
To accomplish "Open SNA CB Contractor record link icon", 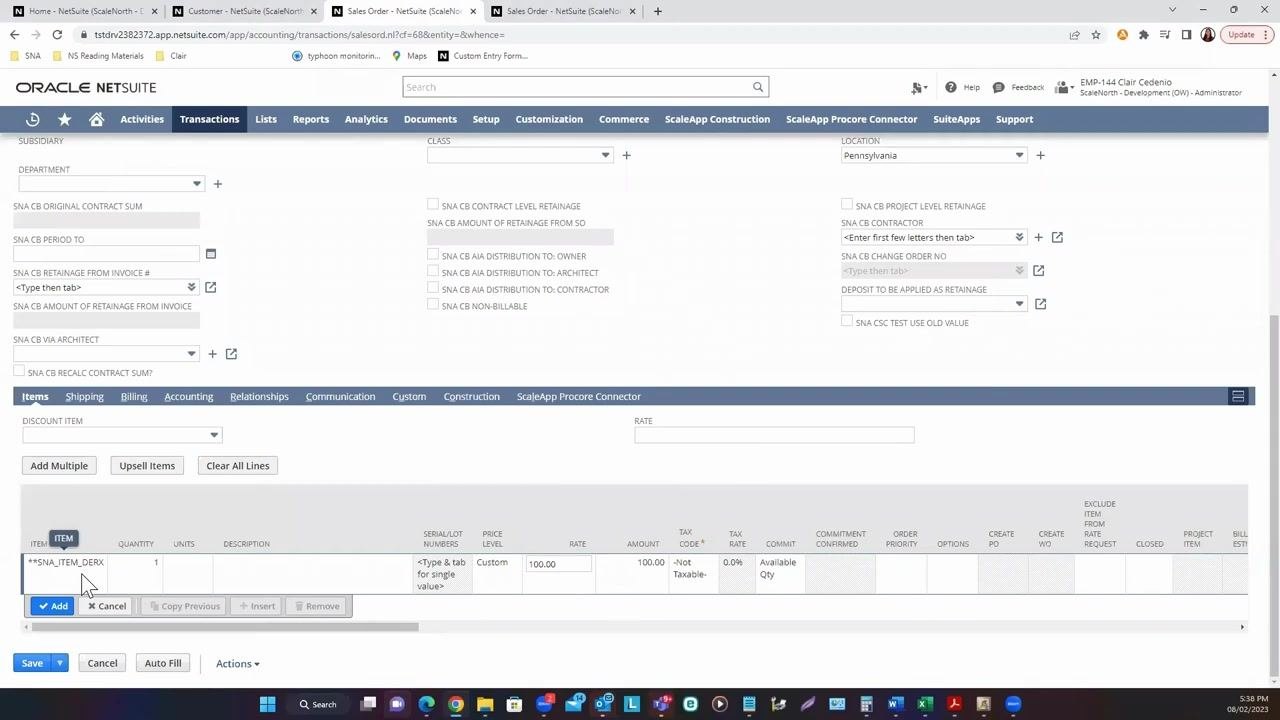I will click(1057, 238).
